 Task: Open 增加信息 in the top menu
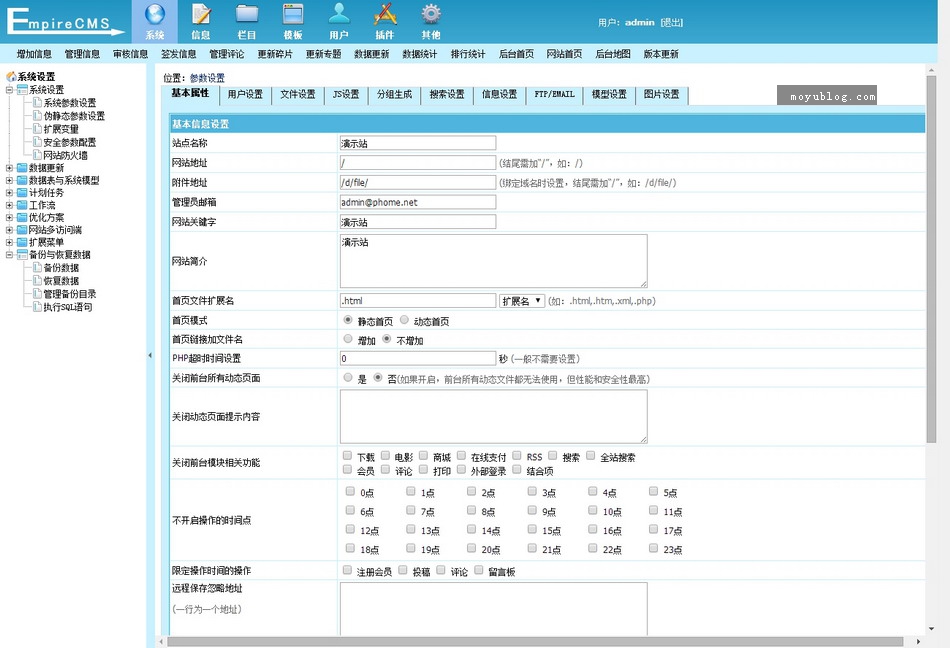coord(34,54)
